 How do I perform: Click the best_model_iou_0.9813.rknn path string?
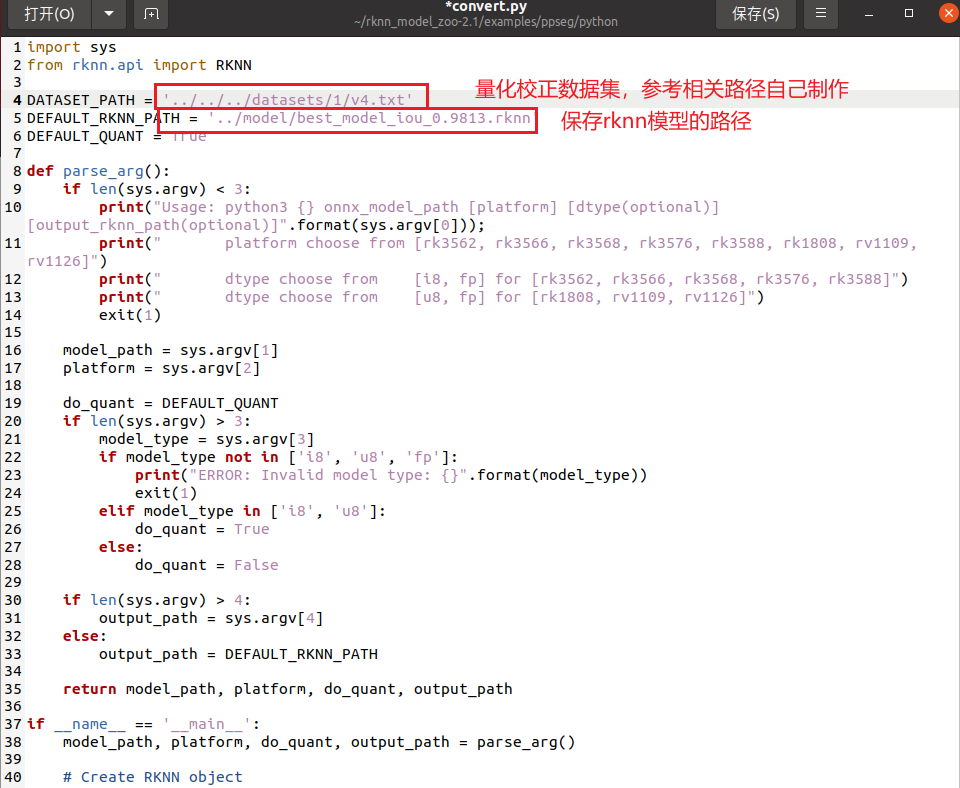pos(369,118)
